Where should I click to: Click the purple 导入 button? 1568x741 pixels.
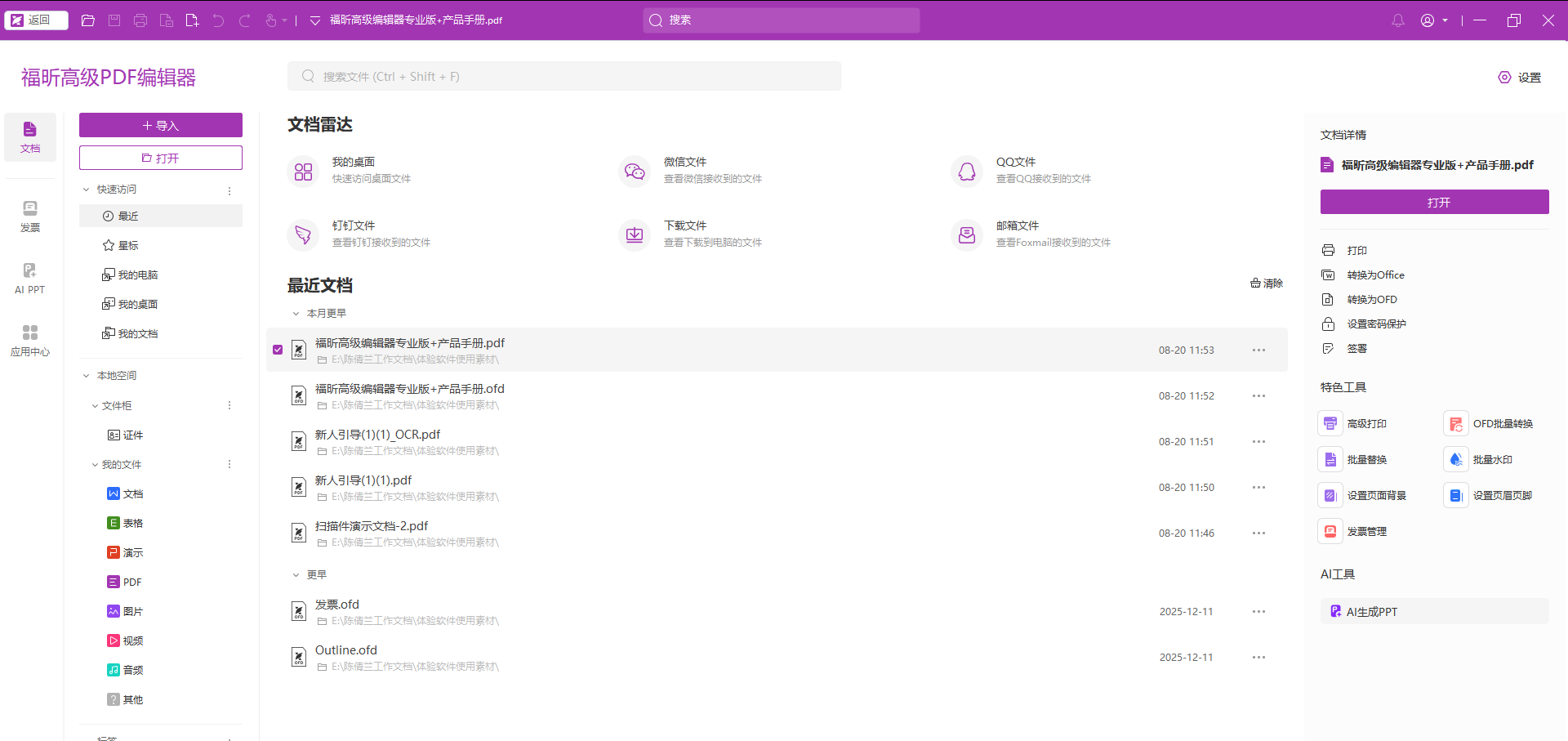click(x=161, y=125)
